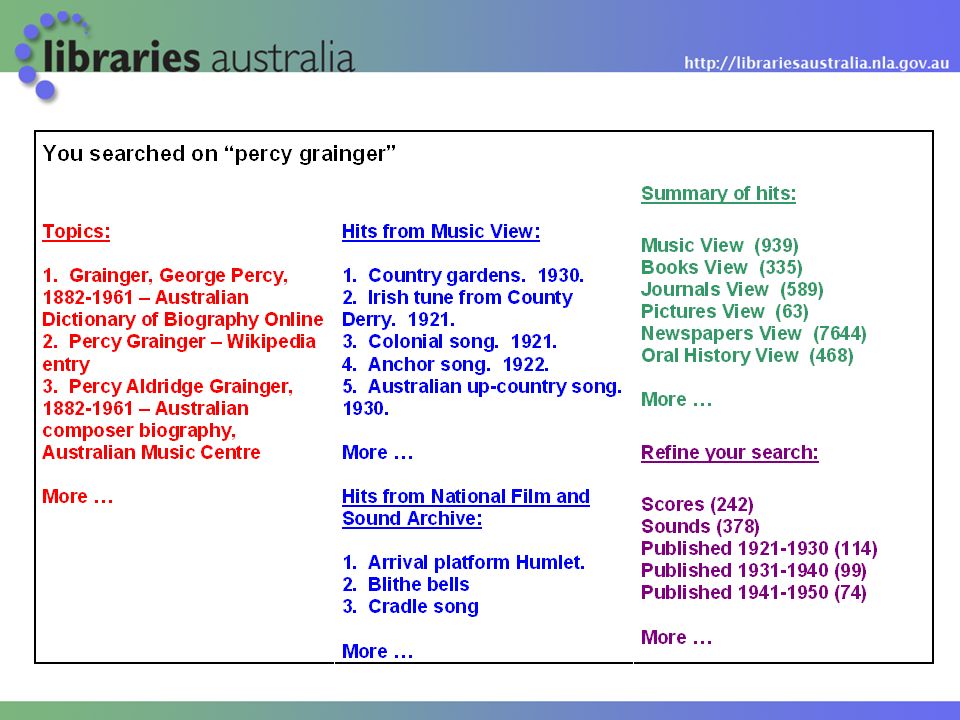Viewport: 960px width, 720px height.
Task: Open Percy Grainger Wikipedia entry
Action: click(x=179, y=353)
